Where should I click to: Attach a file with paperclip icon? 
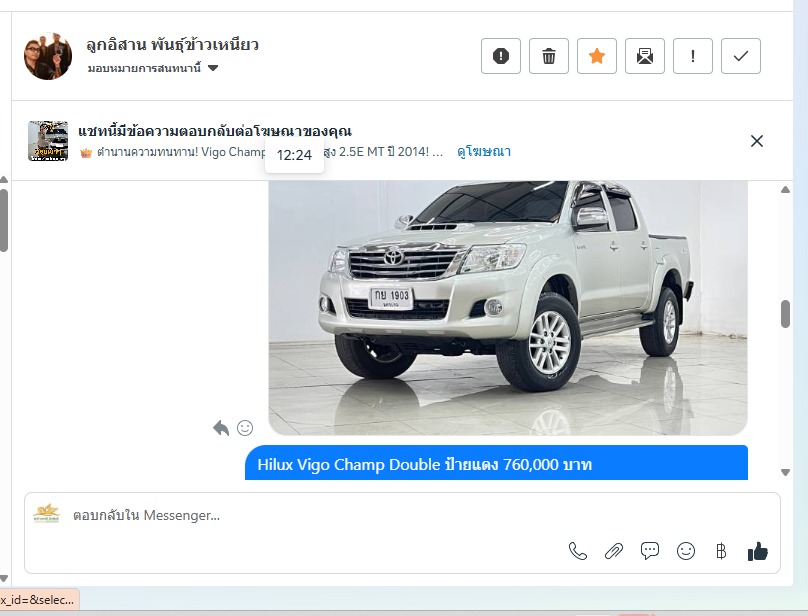coord(614,551)
